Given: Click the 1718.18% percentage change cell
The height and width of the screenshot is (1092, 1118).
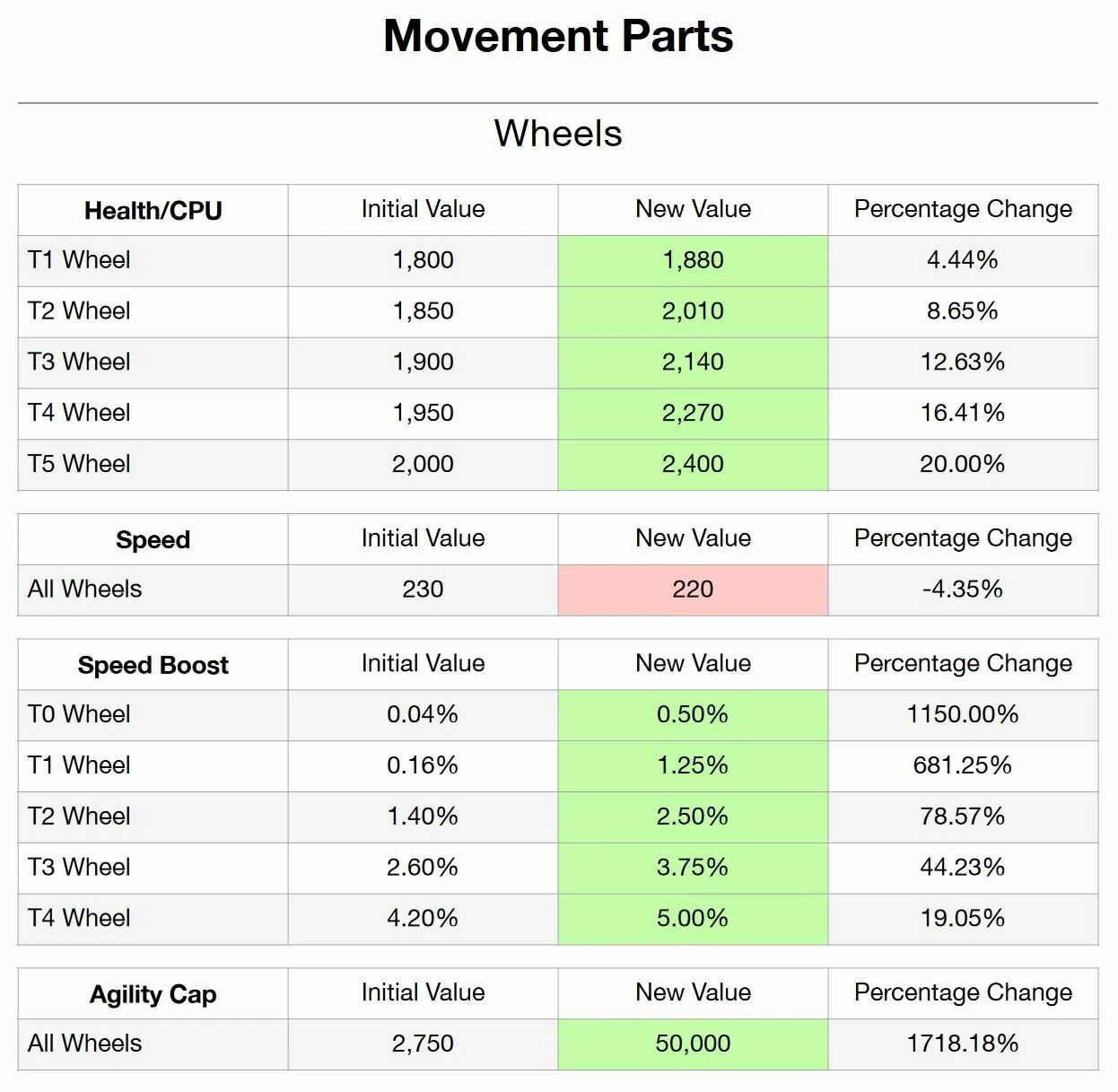Looking at the screenshot, I should tap(963, 1044).
